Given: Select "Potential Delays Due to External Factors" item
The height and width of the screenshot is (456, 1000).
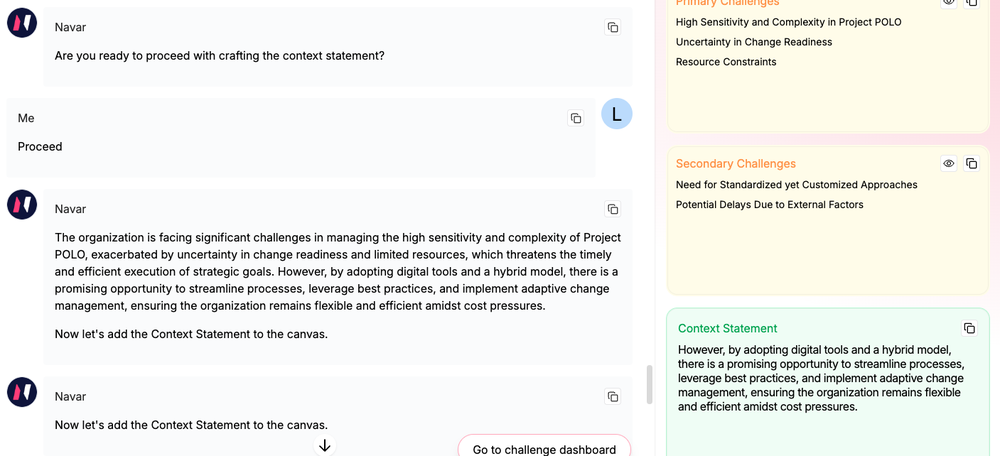Looking at the screenshot, I should pos(769,205).
